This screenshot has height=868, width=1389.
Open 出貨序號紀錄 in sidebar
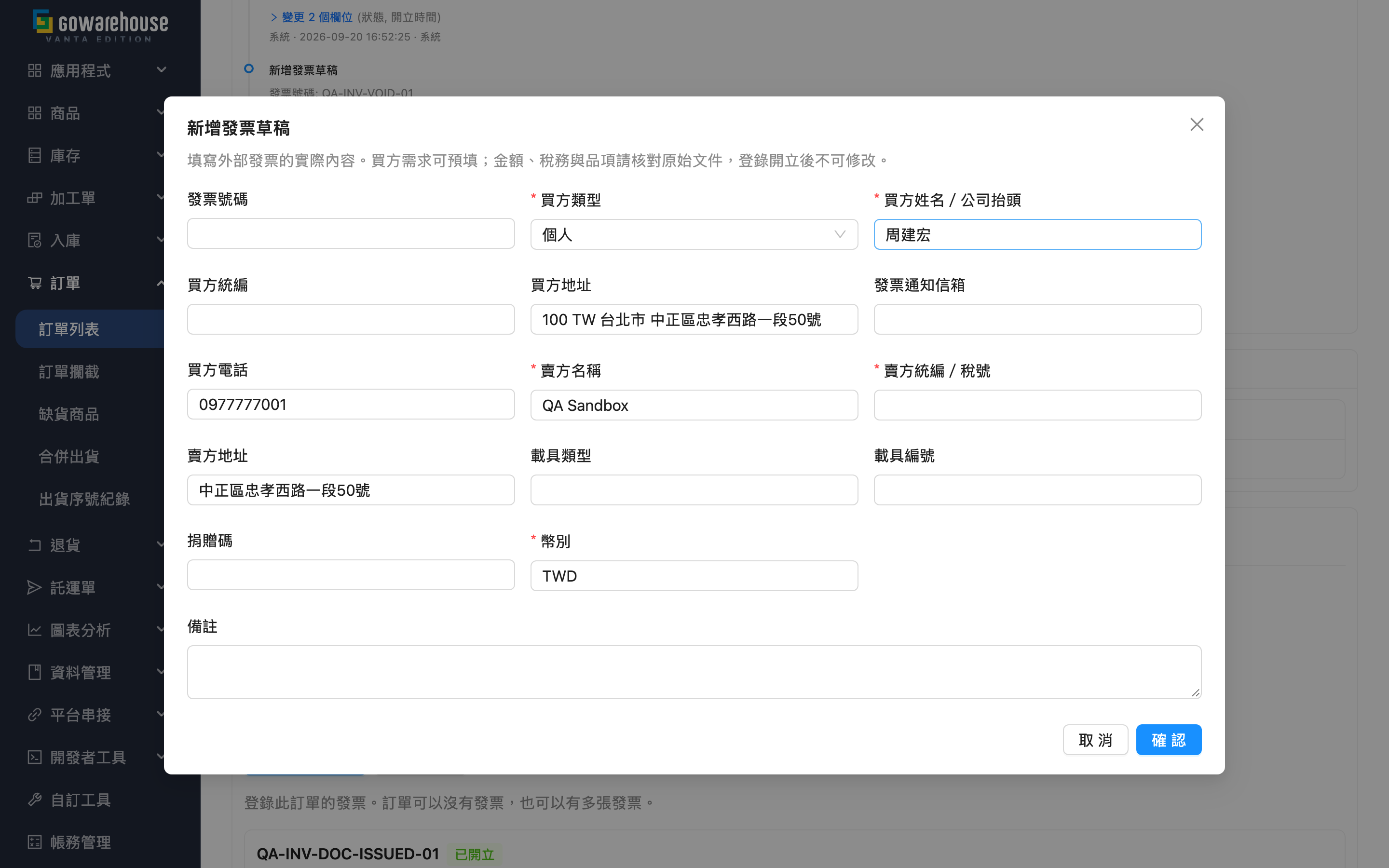[x=84, y=499]
